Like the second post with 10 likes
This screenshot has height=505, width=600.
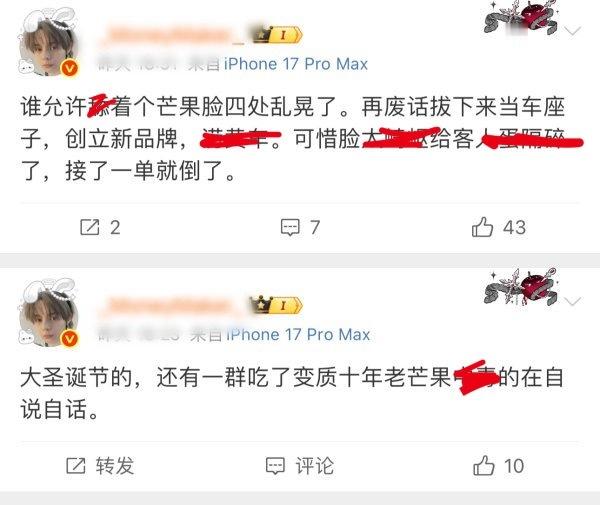pyautogui.click(x=484, y=465)
